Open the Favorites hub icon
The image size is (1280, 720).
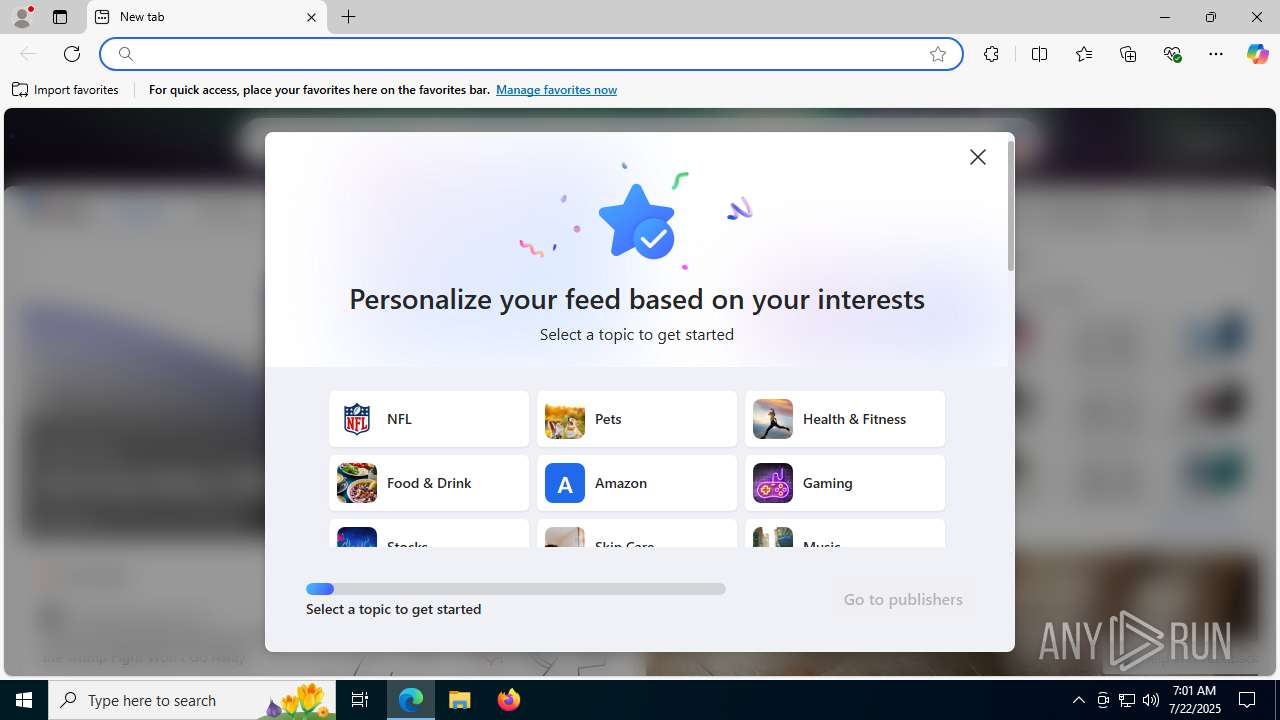pos(1084,54)
